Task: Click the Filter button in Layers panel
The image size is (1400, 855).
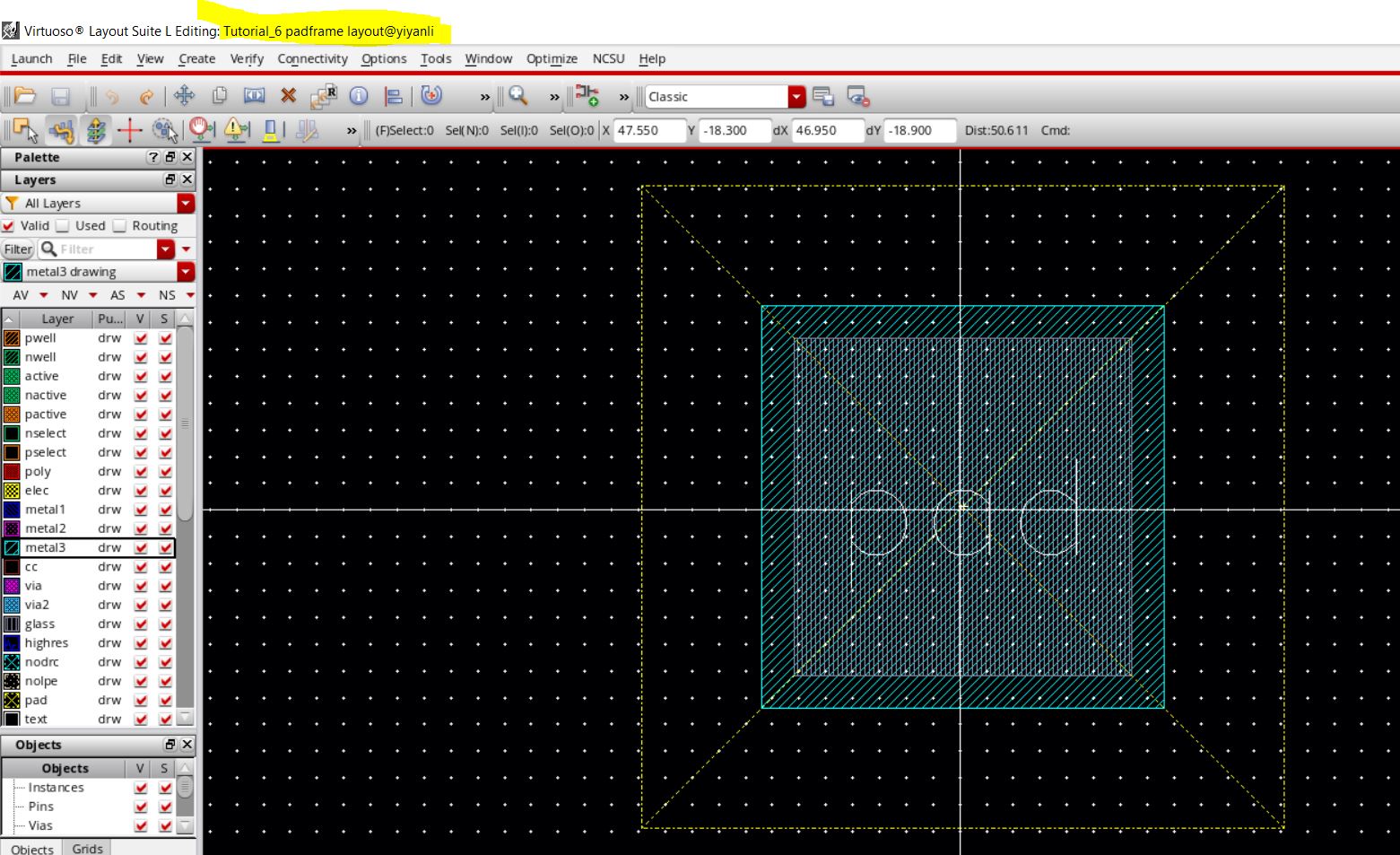Action: coord(18,249)
